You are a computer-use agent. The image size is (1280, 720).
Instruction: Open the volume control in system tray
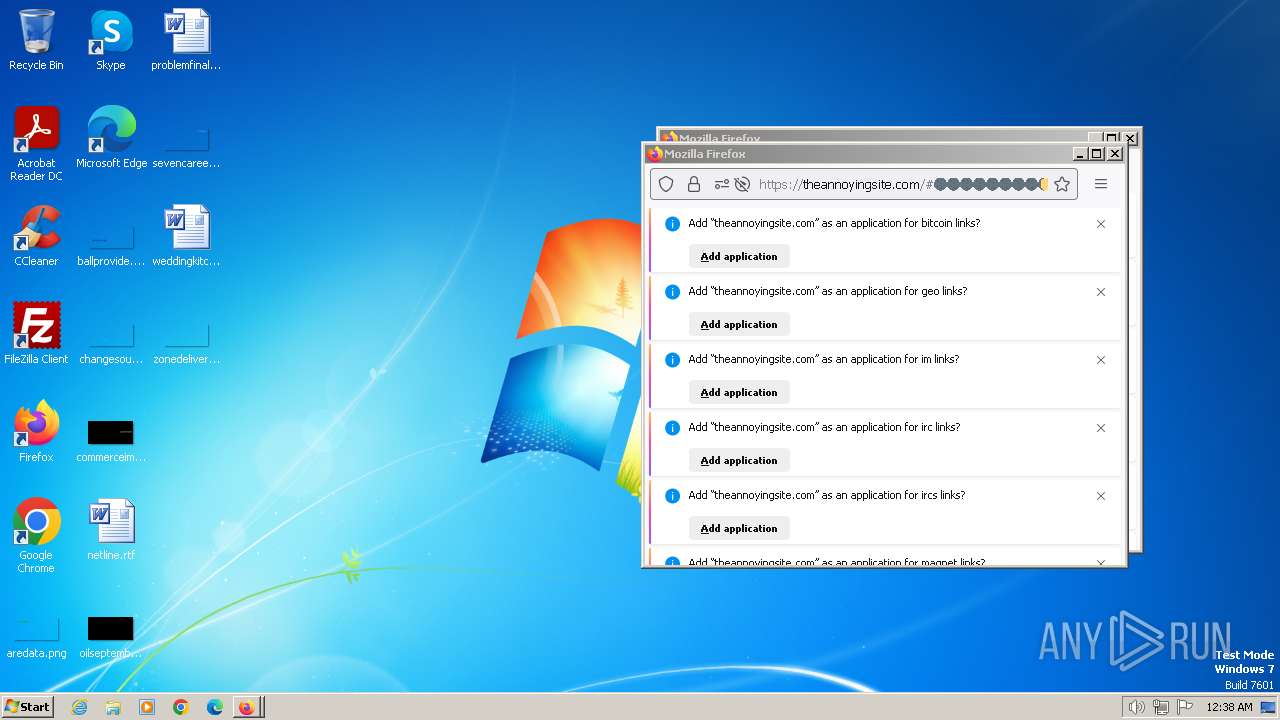click(1137, 707)
